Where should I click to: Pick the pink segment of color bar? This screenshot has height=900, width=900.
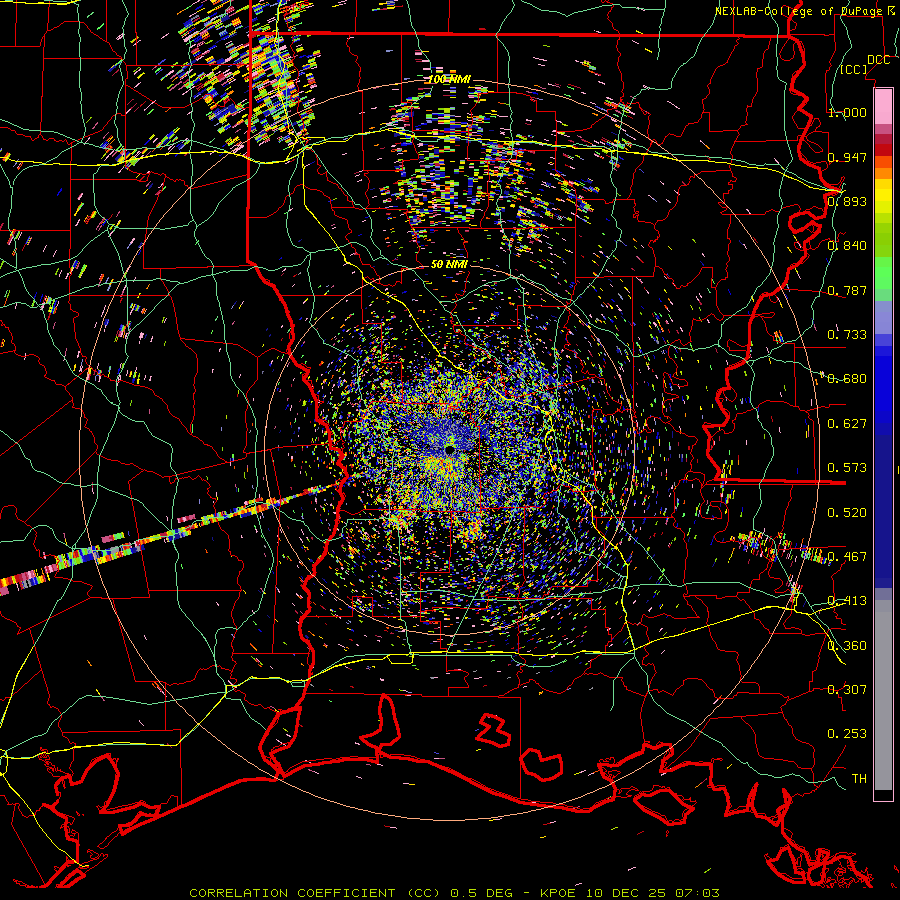pyautogui.click(x=883, y=107)
